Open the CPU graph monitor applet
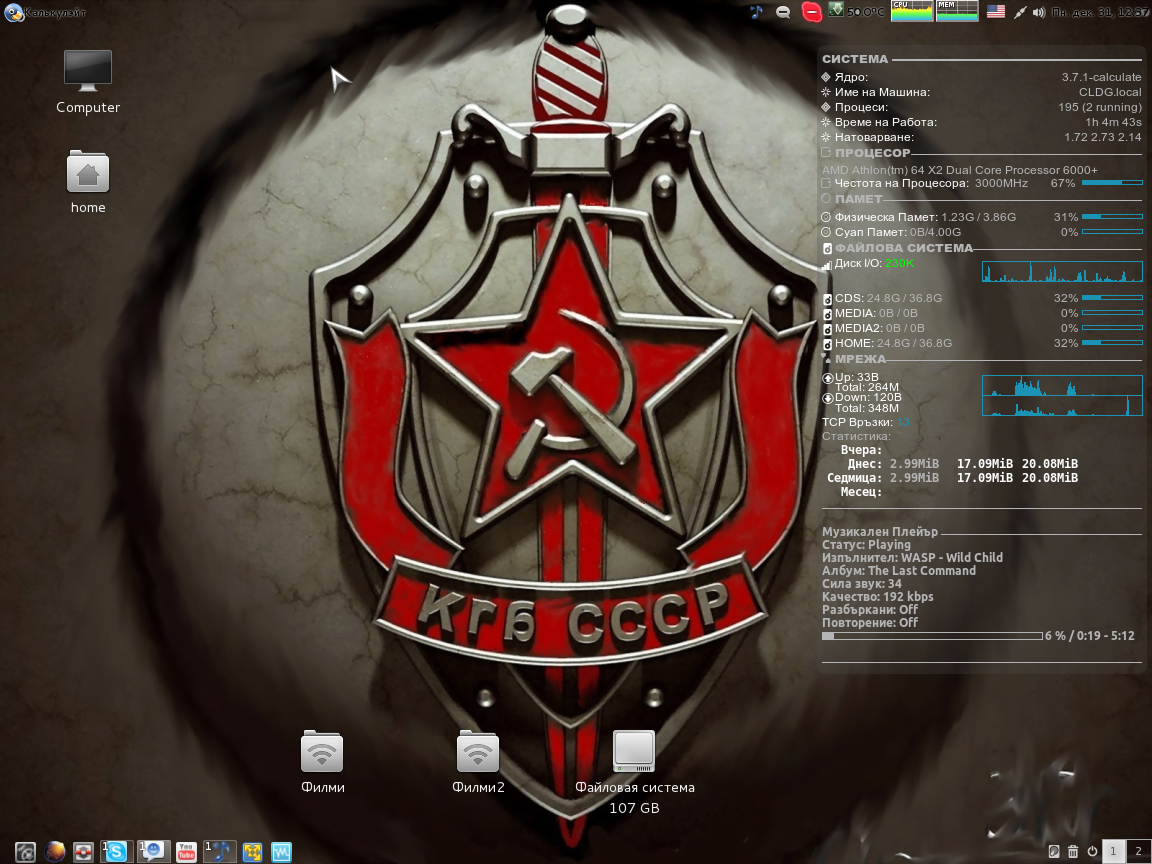 pos(912,11)
